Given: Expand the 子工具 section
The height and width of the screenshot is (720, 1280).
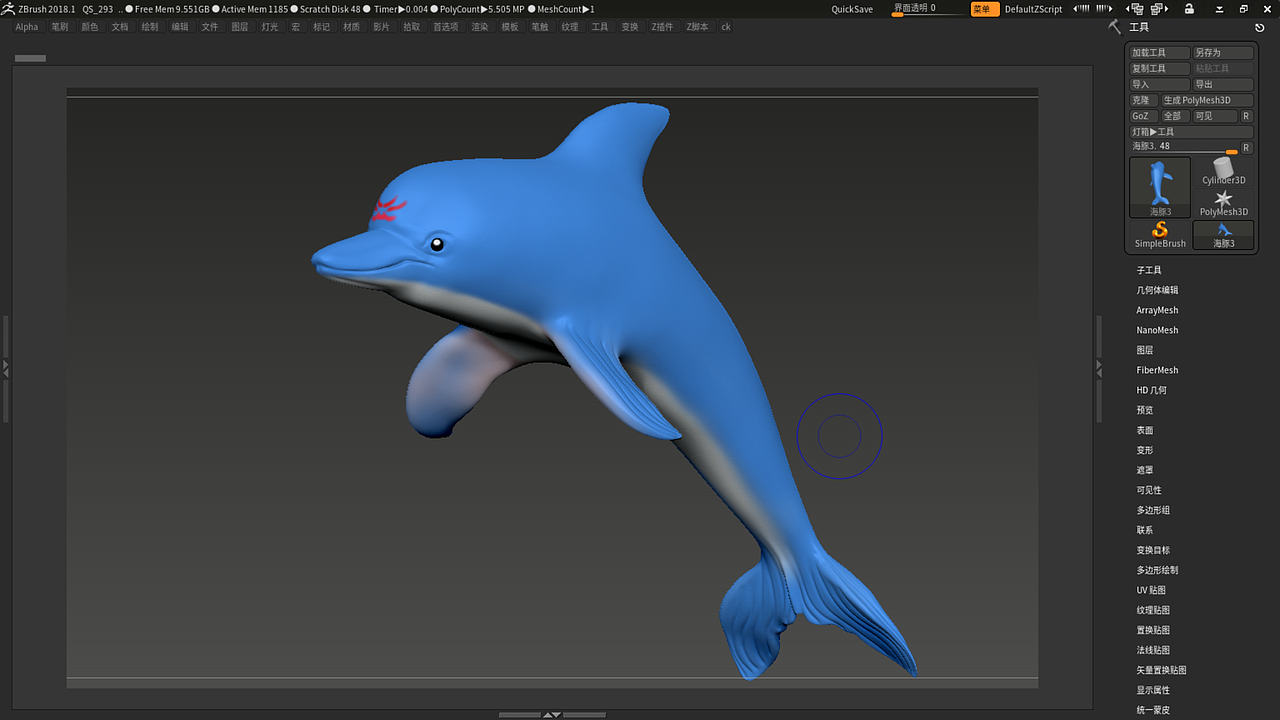Looking at the screenshot, I should 1149,270.
